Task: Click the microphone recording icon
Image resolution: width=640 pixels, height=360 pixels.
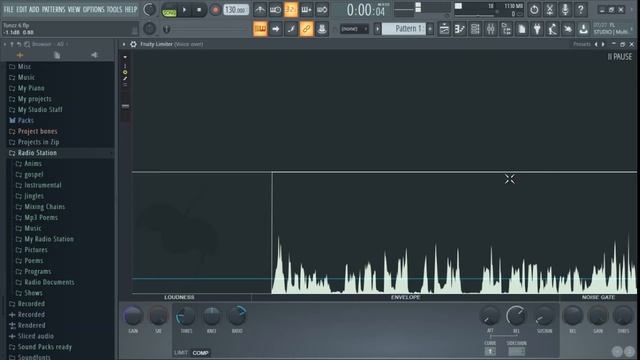Action: click(565, 9)
